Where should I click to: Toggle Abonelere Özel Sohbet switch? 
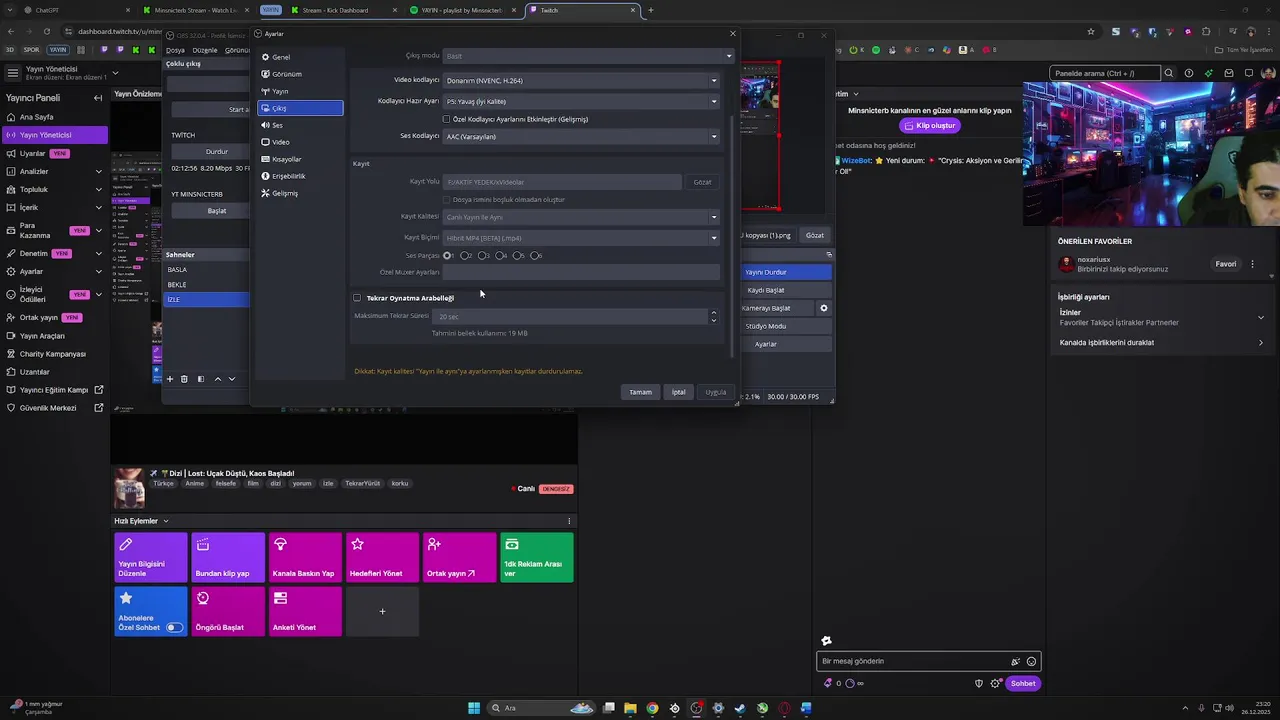point(174,627)
